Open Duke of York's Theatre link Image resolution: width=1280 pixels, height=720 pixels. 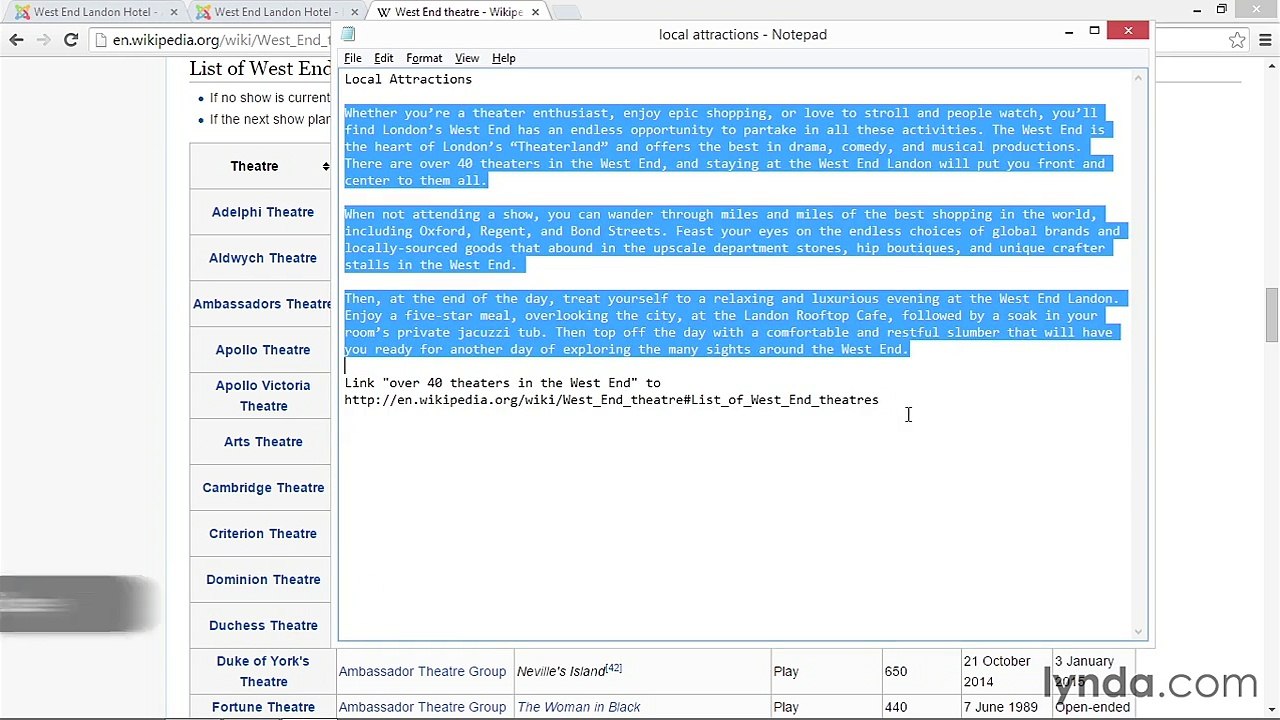click(x=263, y=671)
